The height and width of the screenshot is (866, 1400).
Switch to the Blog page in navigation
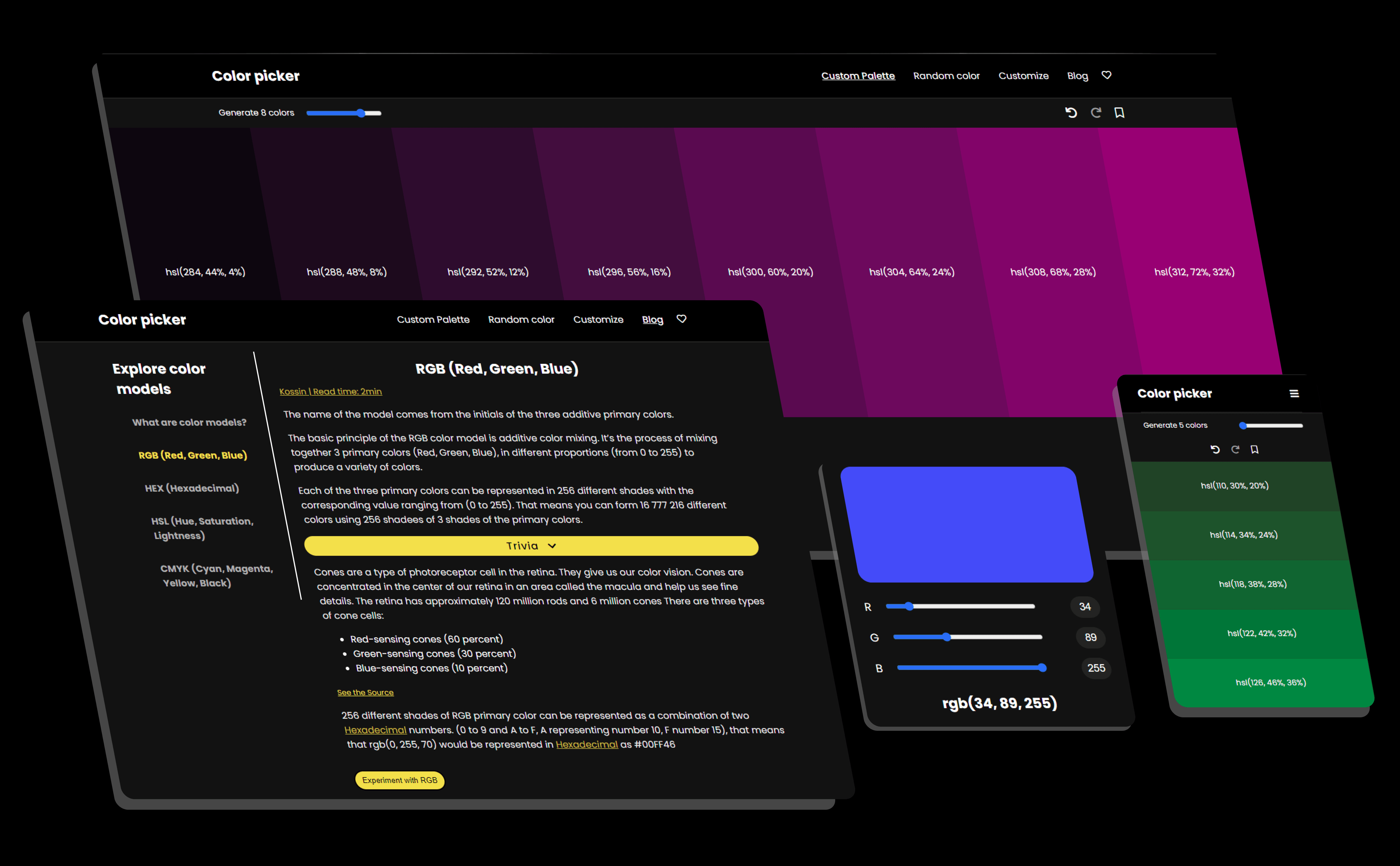652,319
